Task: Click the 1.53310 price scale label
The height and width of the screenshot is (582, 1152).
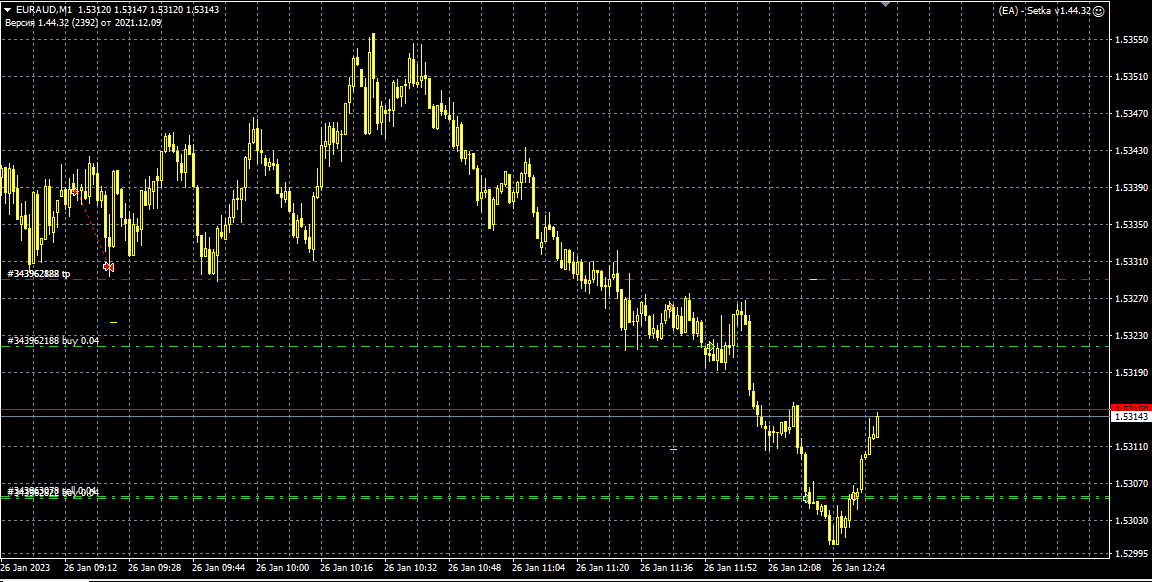Action: 1131,262
